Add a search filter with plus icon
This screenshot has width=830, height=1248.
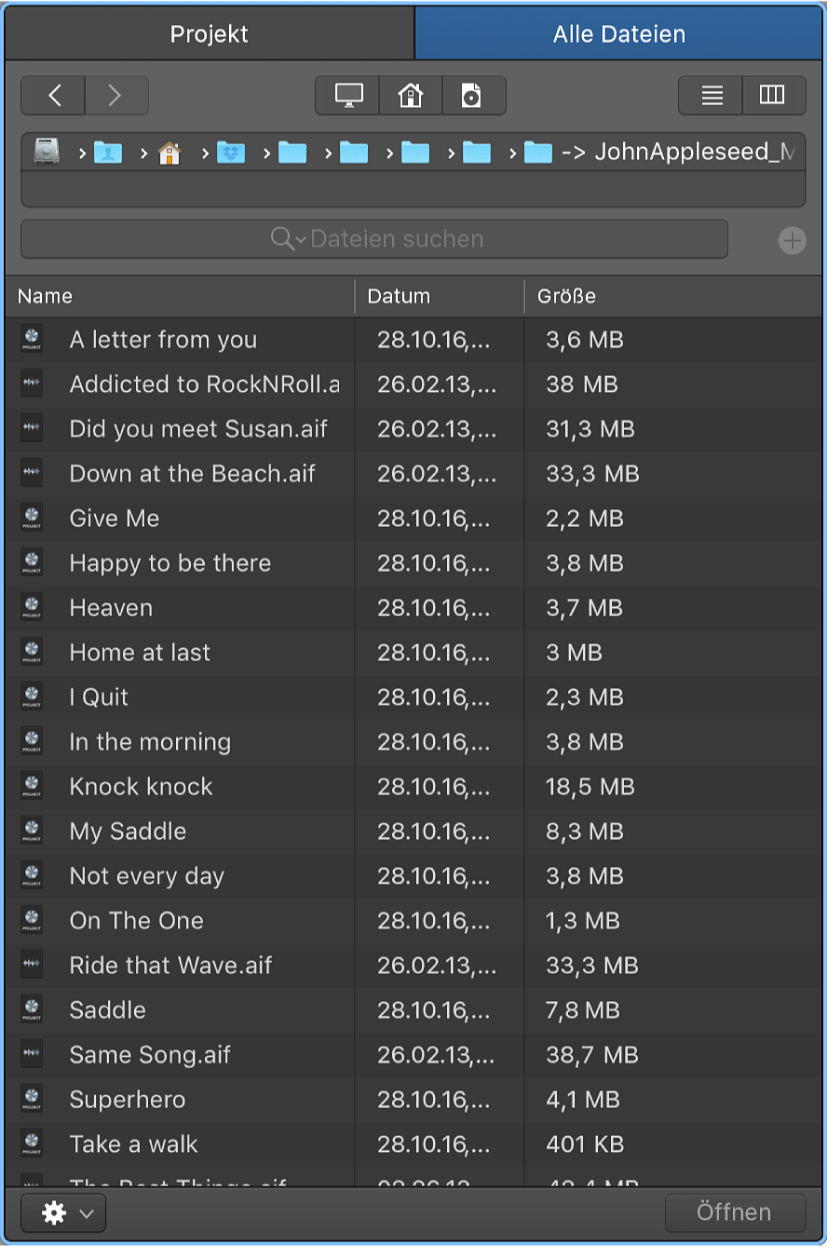[792, 240]
